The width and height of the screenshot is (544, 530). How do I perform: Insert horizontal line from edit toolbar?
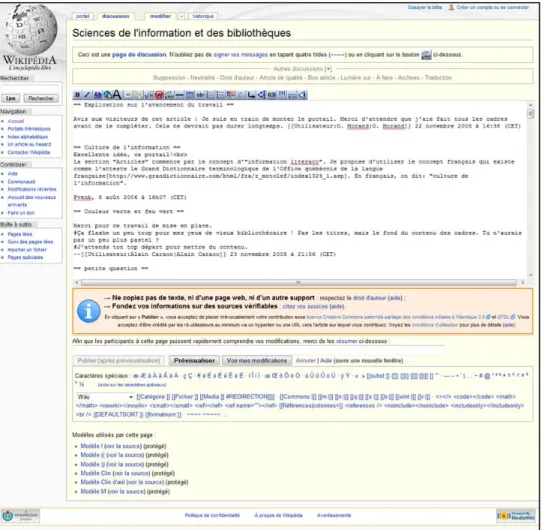coord(180,95)
